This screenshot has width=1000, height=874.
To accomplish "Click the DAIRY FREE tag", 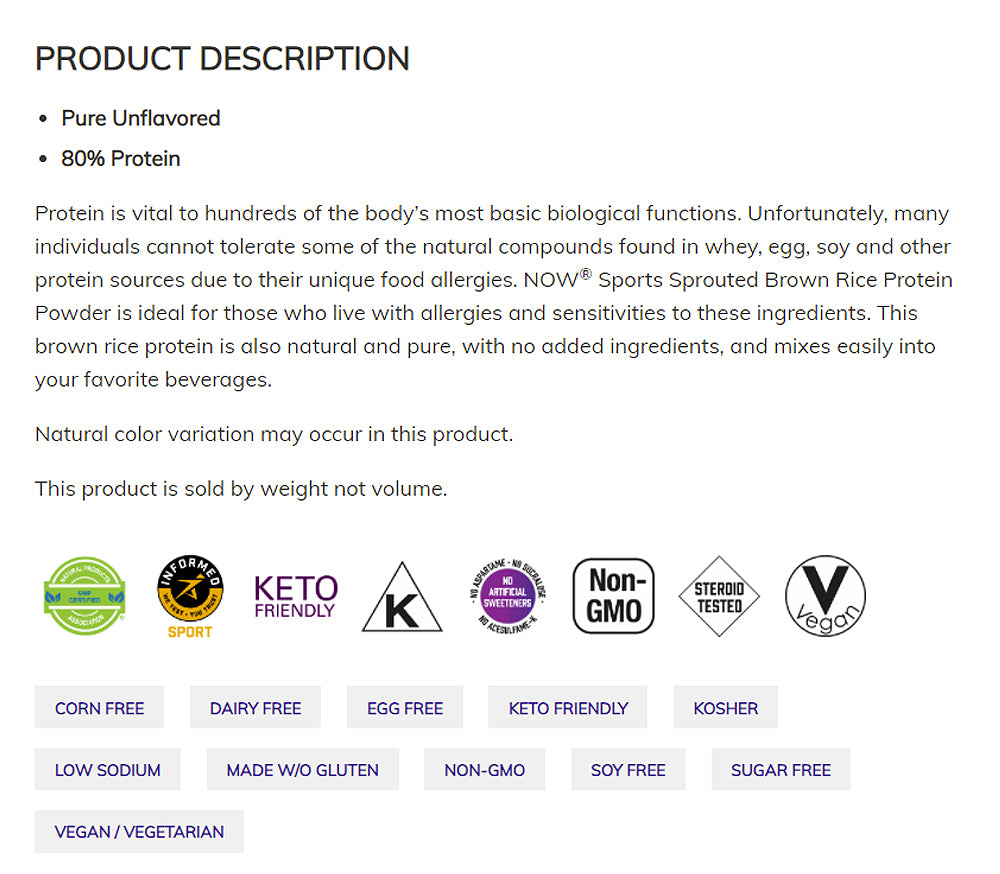I will (255, 707).
